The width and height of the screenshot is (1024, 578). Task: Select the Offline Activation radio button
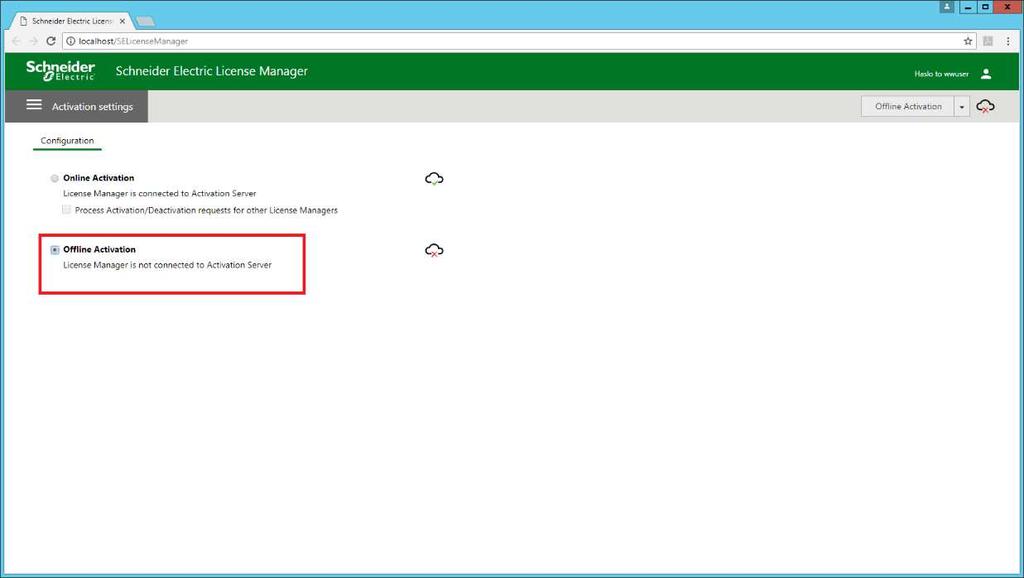point(55,249)
